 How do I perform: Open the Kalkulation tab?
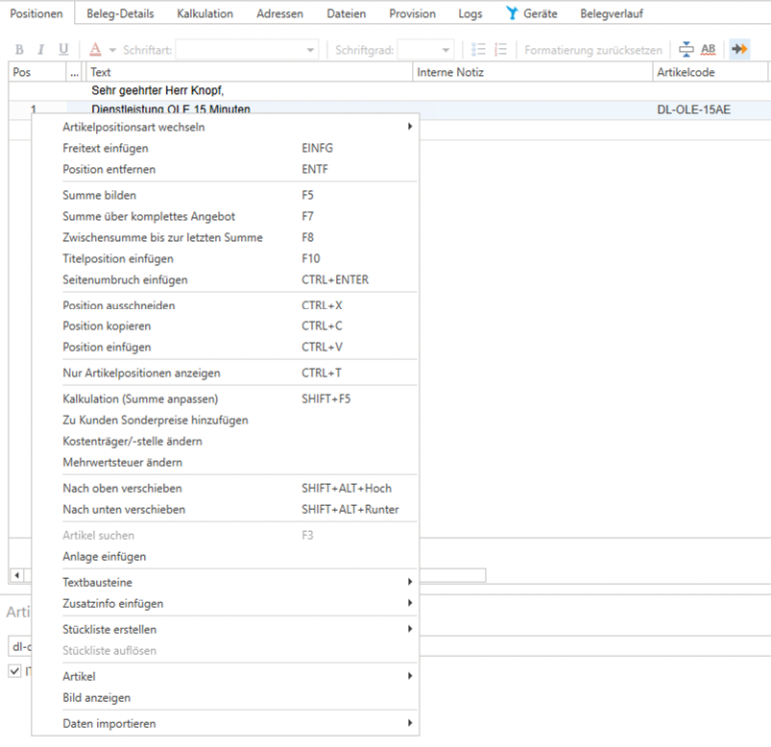(x=205, y=14)
